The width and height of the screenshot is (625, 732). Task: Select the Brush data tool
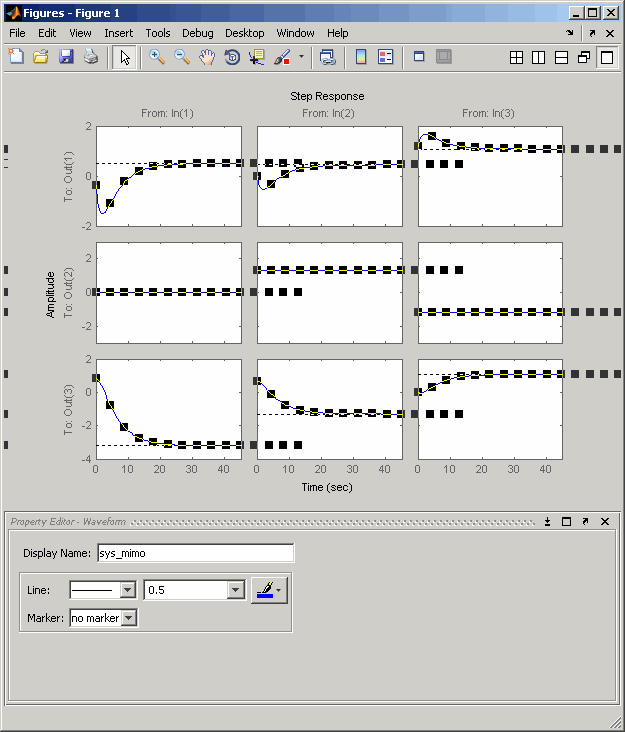tap(282, 57)
